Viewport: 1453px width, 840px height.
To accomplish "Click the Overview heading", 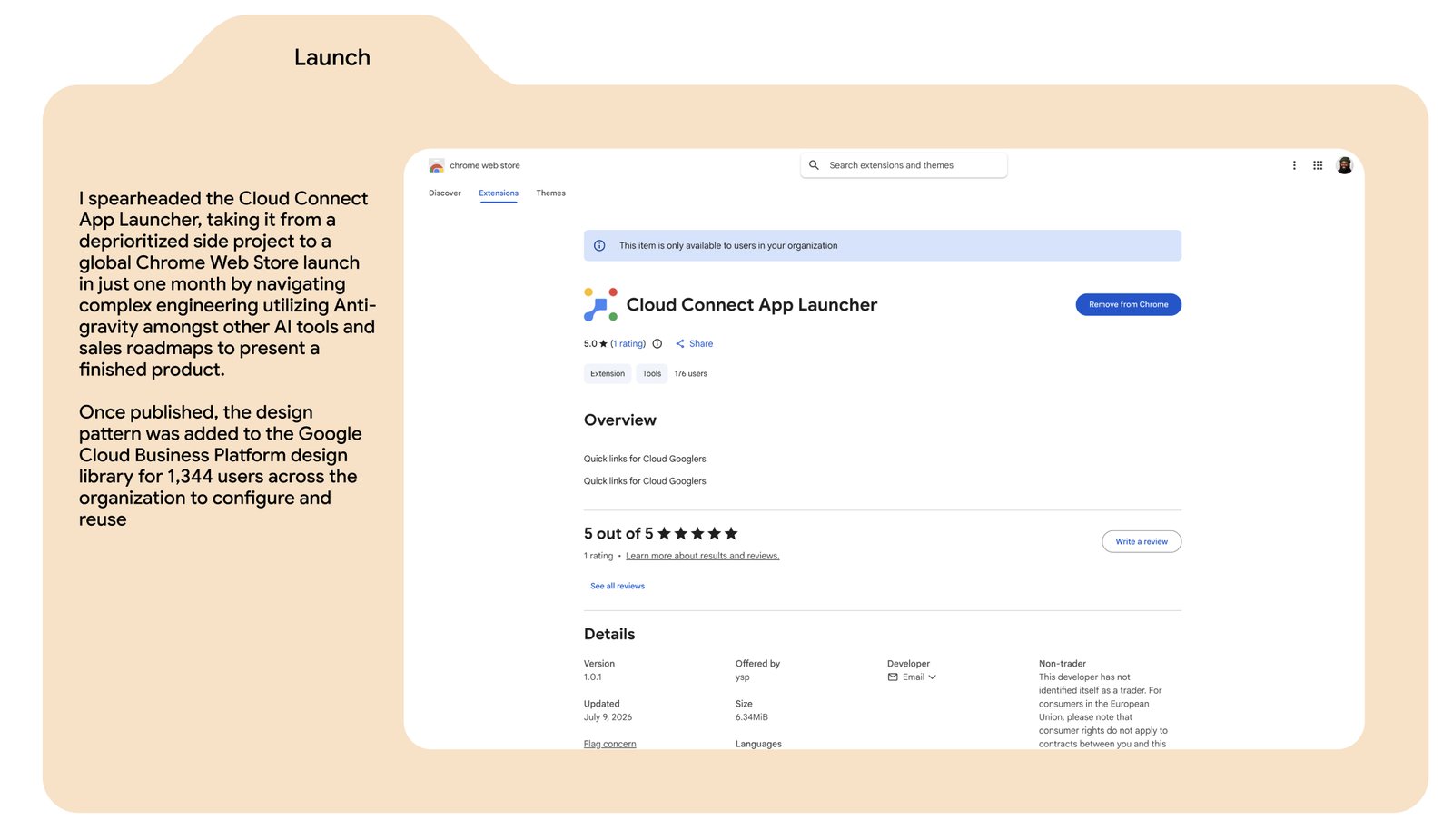I will (x=620, y=420).
